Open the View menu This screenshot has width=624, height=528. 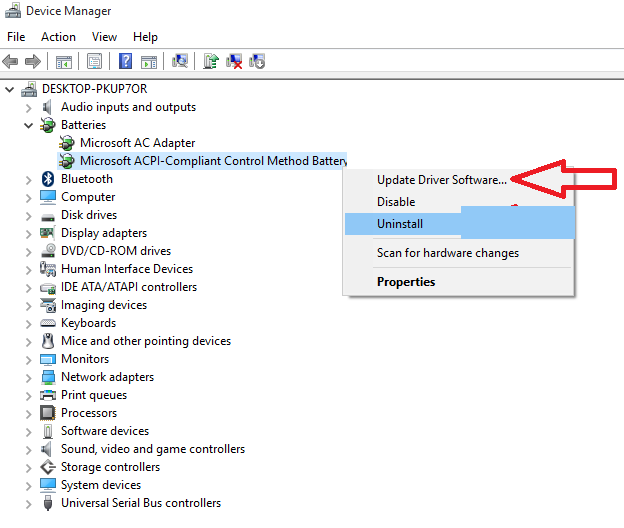tap(104, 37)
